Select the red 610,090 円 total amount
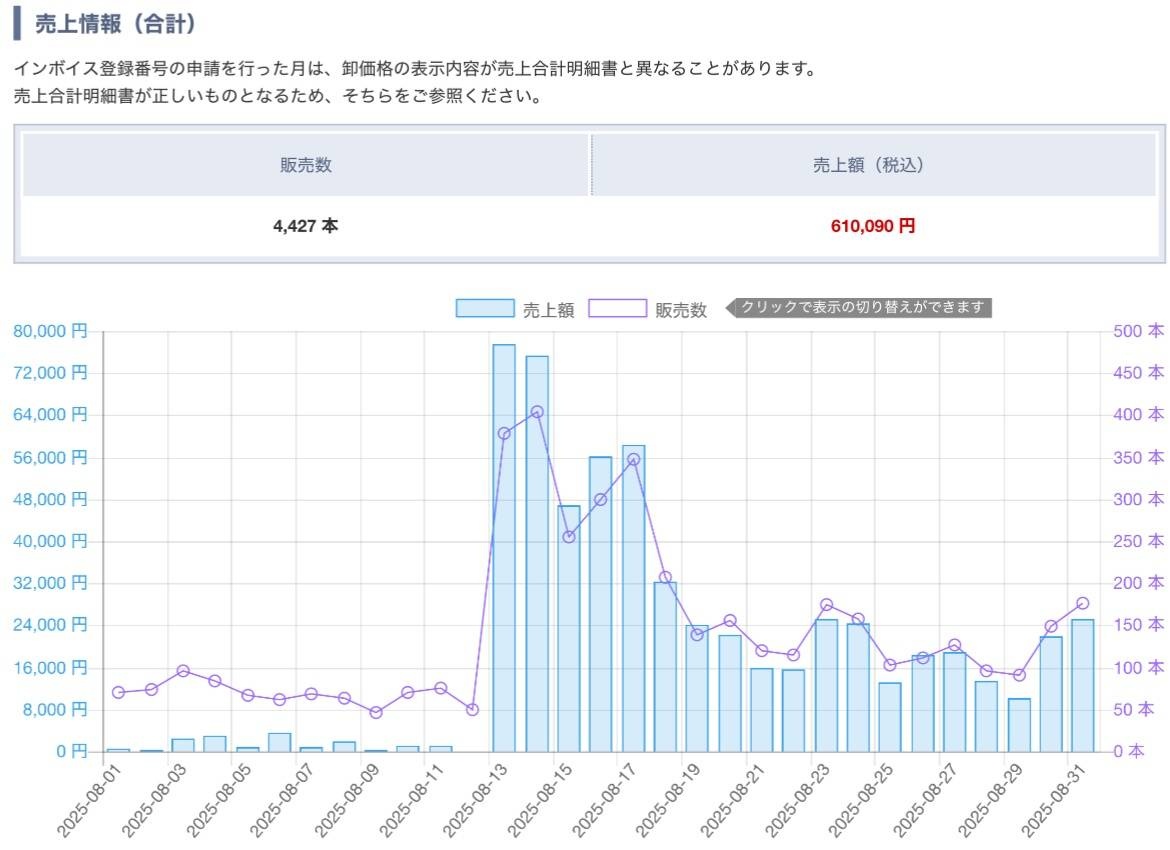The width and height of the screenshot is (1170, 850). pyautogui.click(x=872, y=226)
